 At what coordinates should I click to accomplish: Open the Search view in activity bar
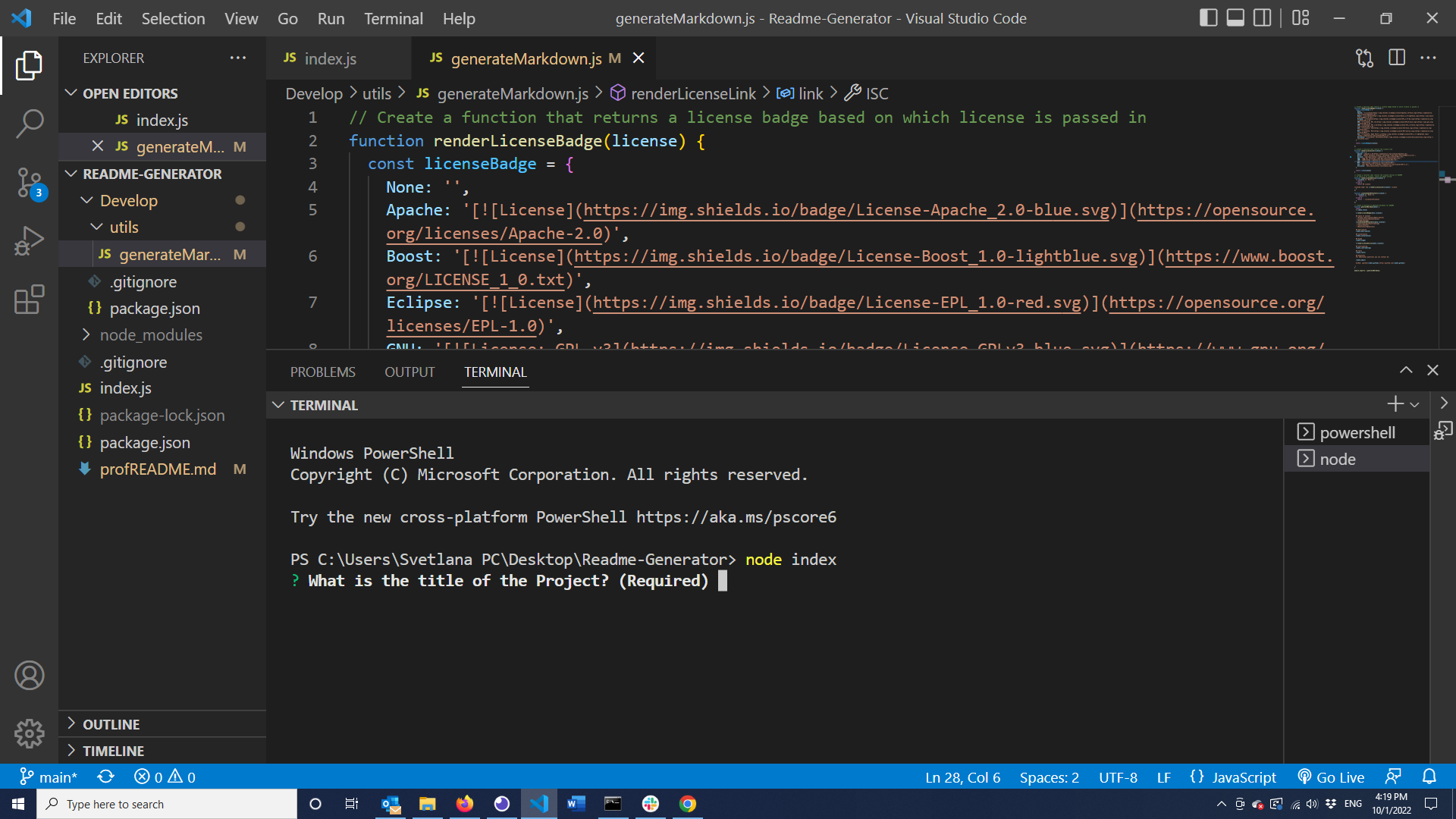coord(29,124)
